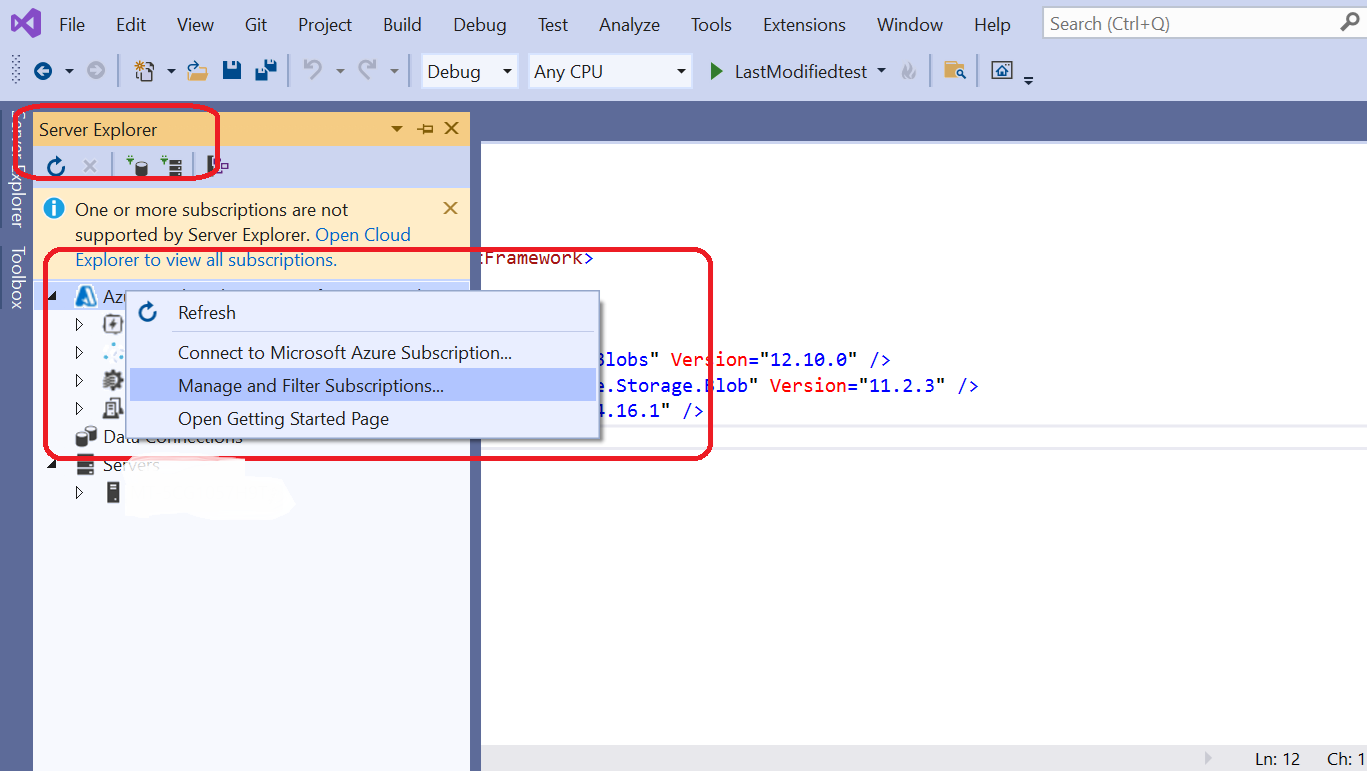Image resolution: width=1367 pixels, height=771 pixels.
Task: Click the Server Explorer Refresh toolbar icon
Action: (56, 166)
